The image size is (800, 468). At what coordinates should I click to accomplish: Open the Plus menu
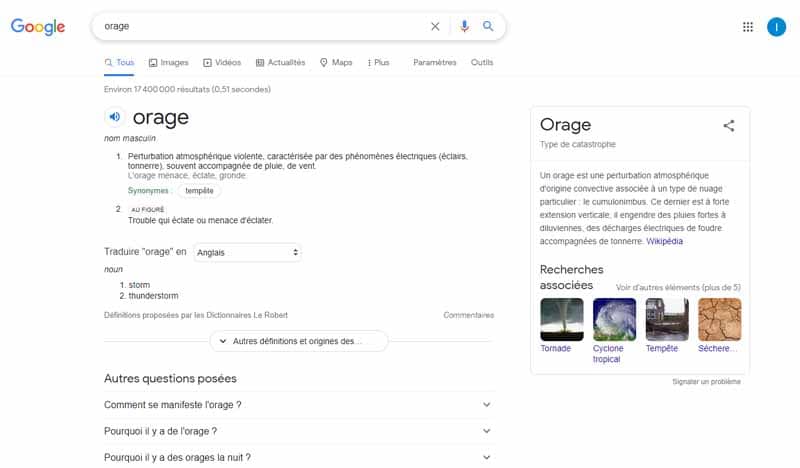(378, 62)
